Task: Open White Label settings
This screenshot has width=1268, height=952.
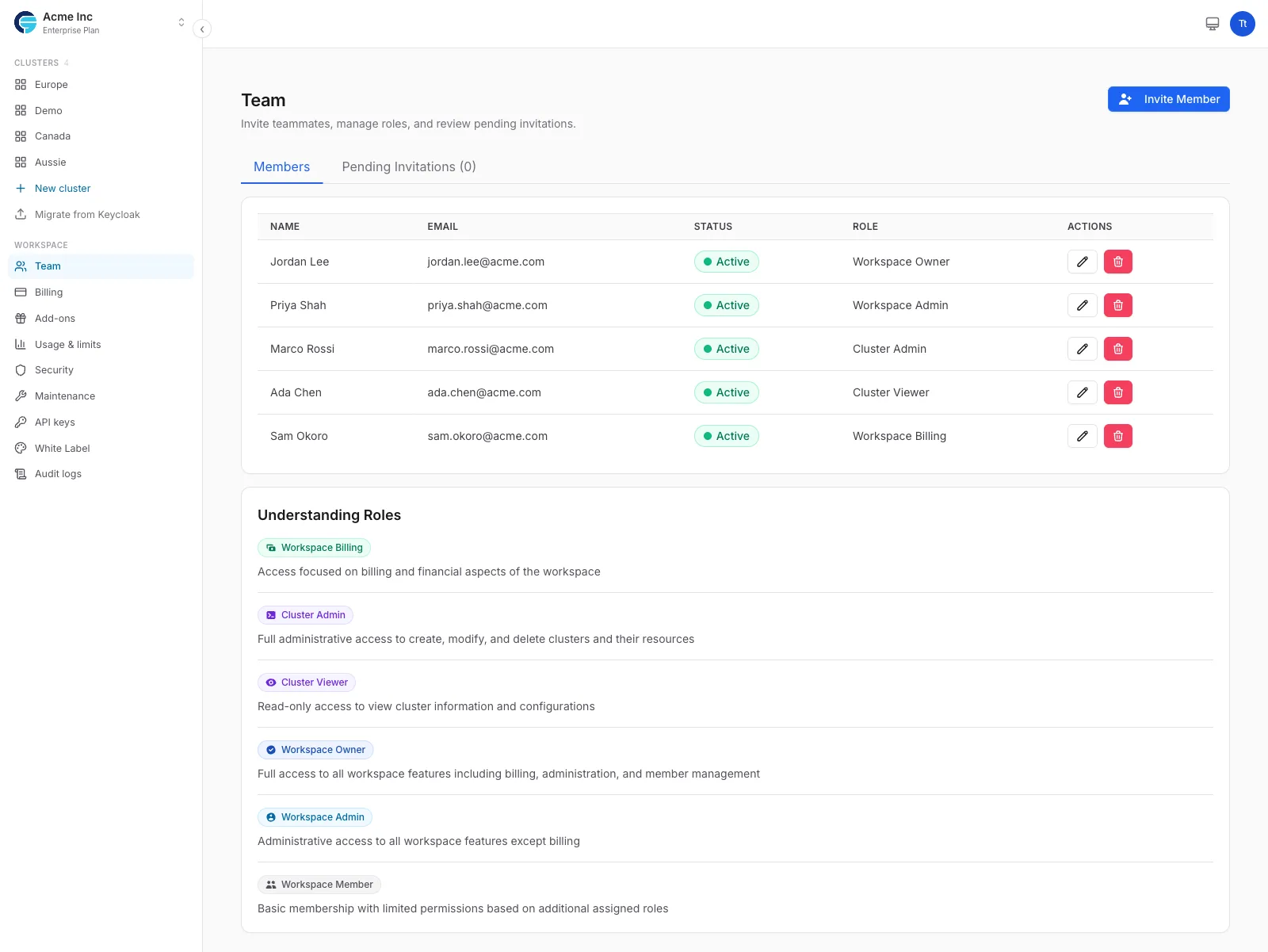Action: [101, 449]
